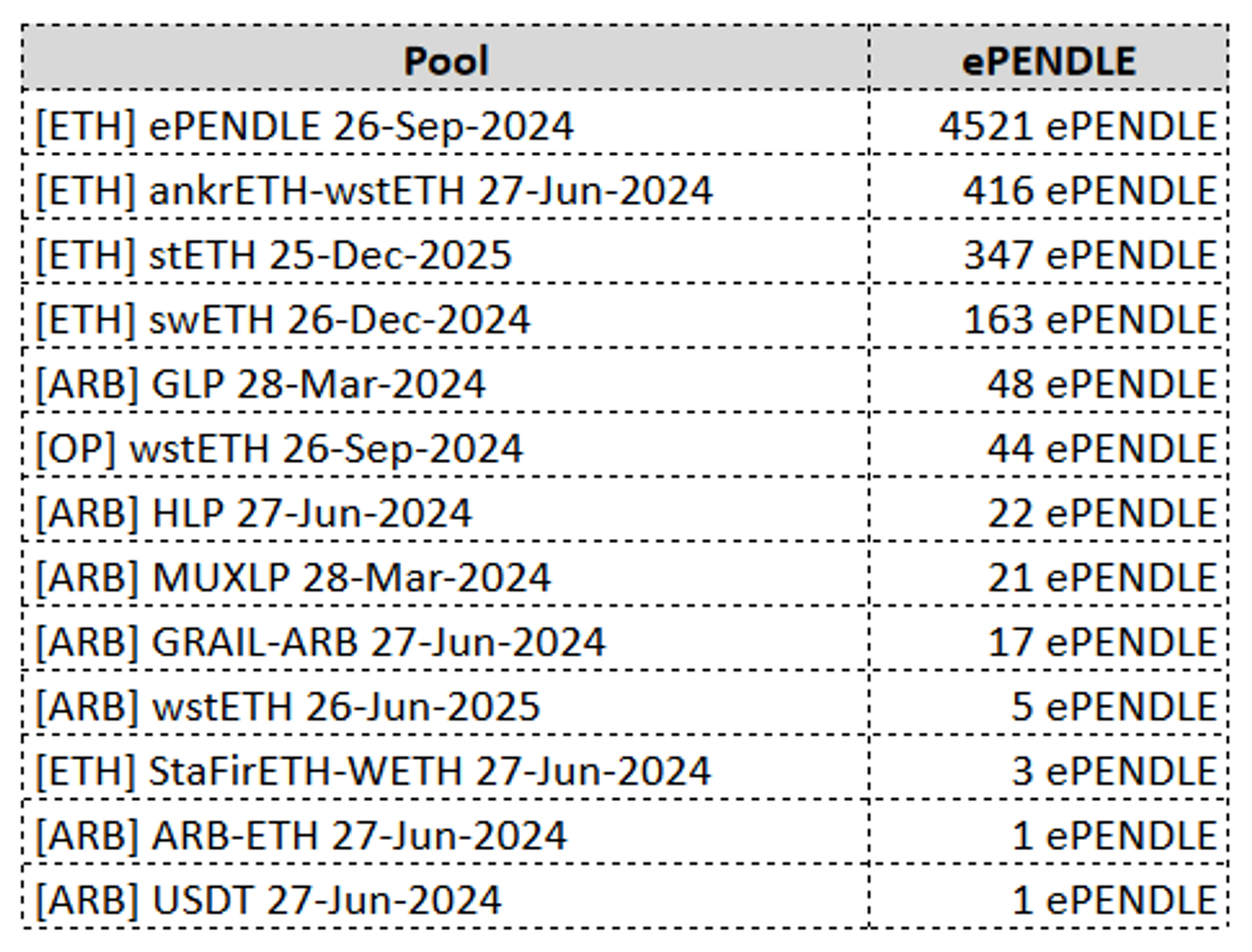Image resolution: width=1252 pixels, height=952 pixels.
Task: Click the 48 ePENDLE value cell
Action: coord(1100,384)
